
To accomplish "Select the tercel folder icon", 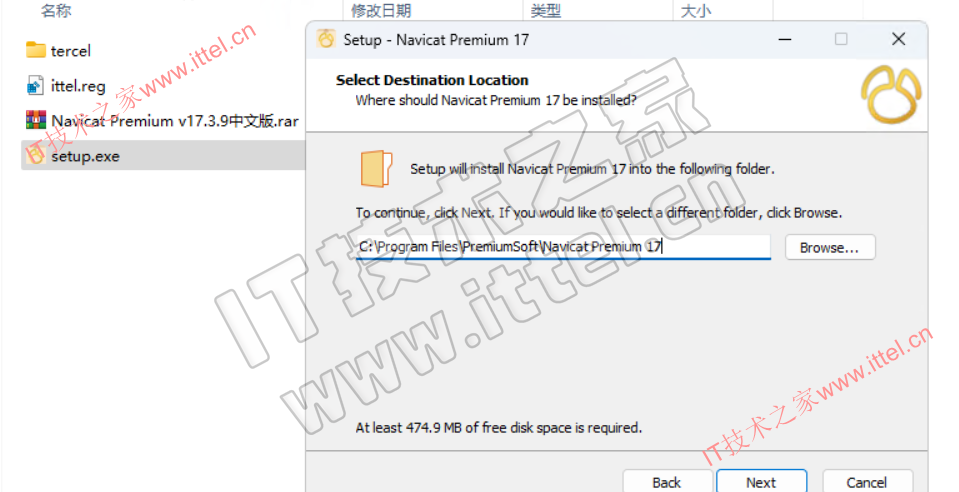I will coord(36,50).
